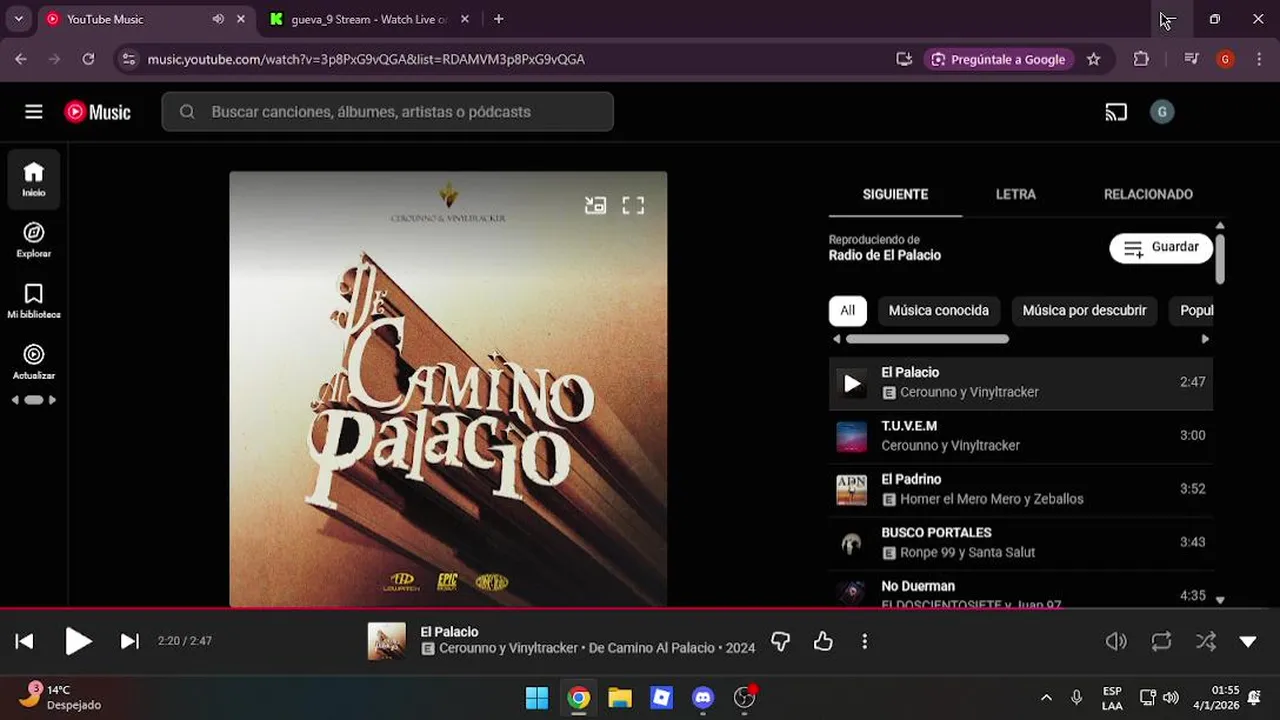The image size is (1280, 720).
Task: Open Mi biblioteca in sidebar
Action: pos(34,301)
